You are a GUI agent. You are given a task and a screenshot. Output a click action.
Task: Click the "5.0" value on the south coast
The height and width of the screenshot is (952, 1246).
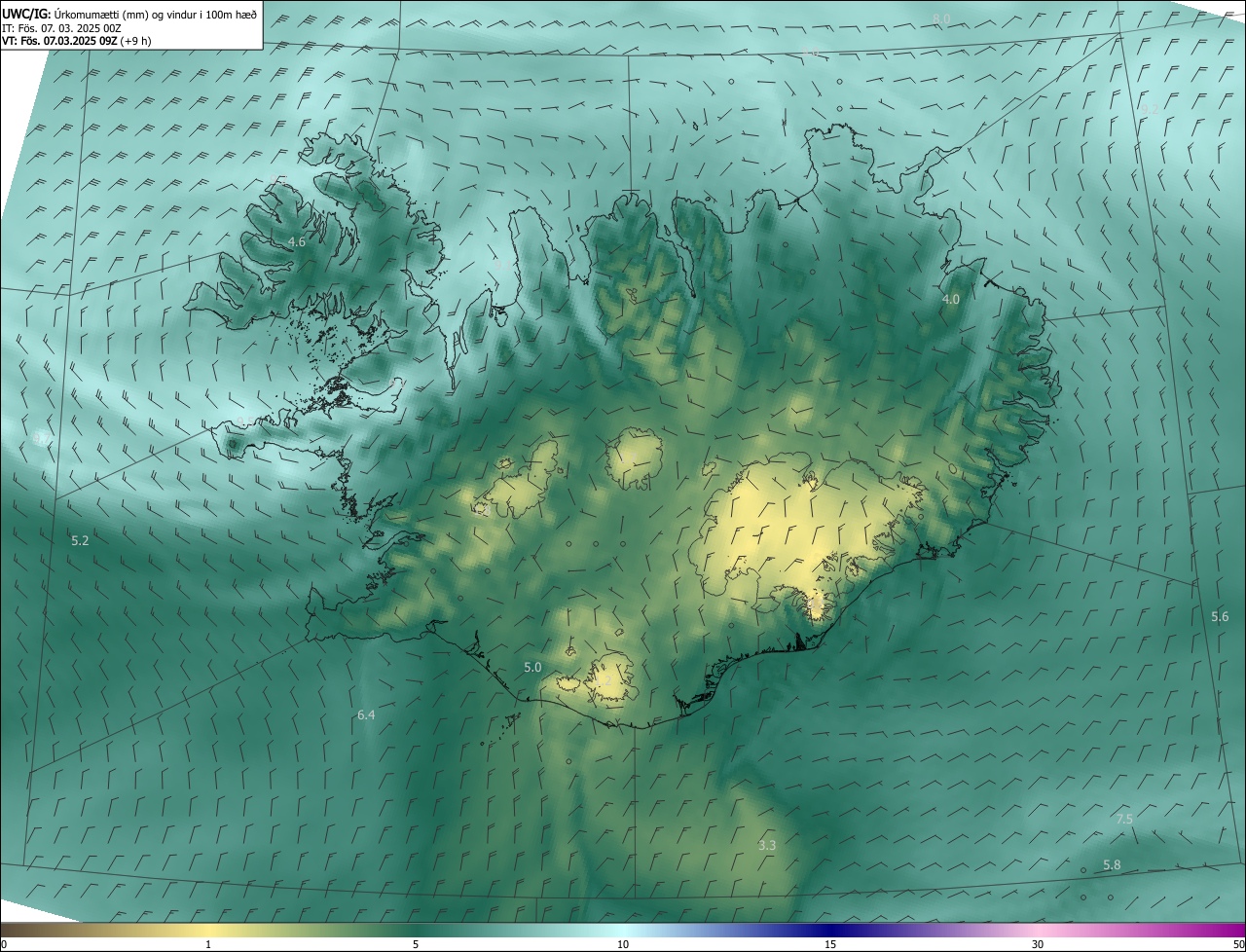pyautogui.click(x=532, y=667)
